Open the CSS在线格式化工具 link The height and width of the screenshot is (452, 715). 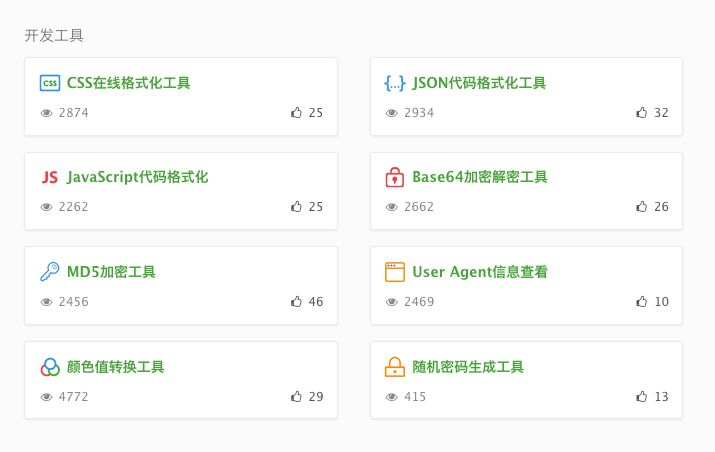coord(129,83)
